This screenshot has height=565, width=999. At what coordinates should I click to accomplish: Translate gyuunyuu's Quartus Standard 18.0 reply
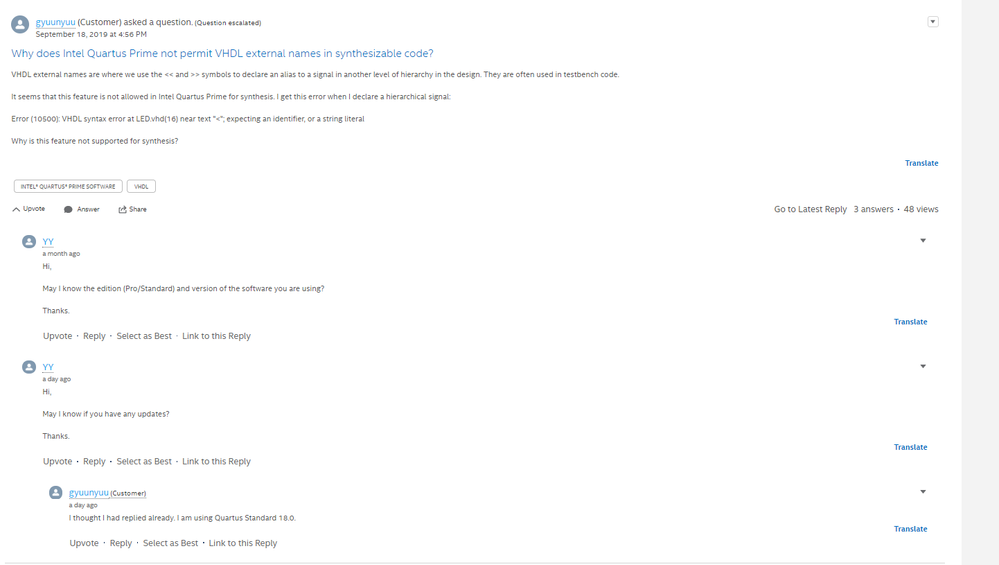click(910, 529)
